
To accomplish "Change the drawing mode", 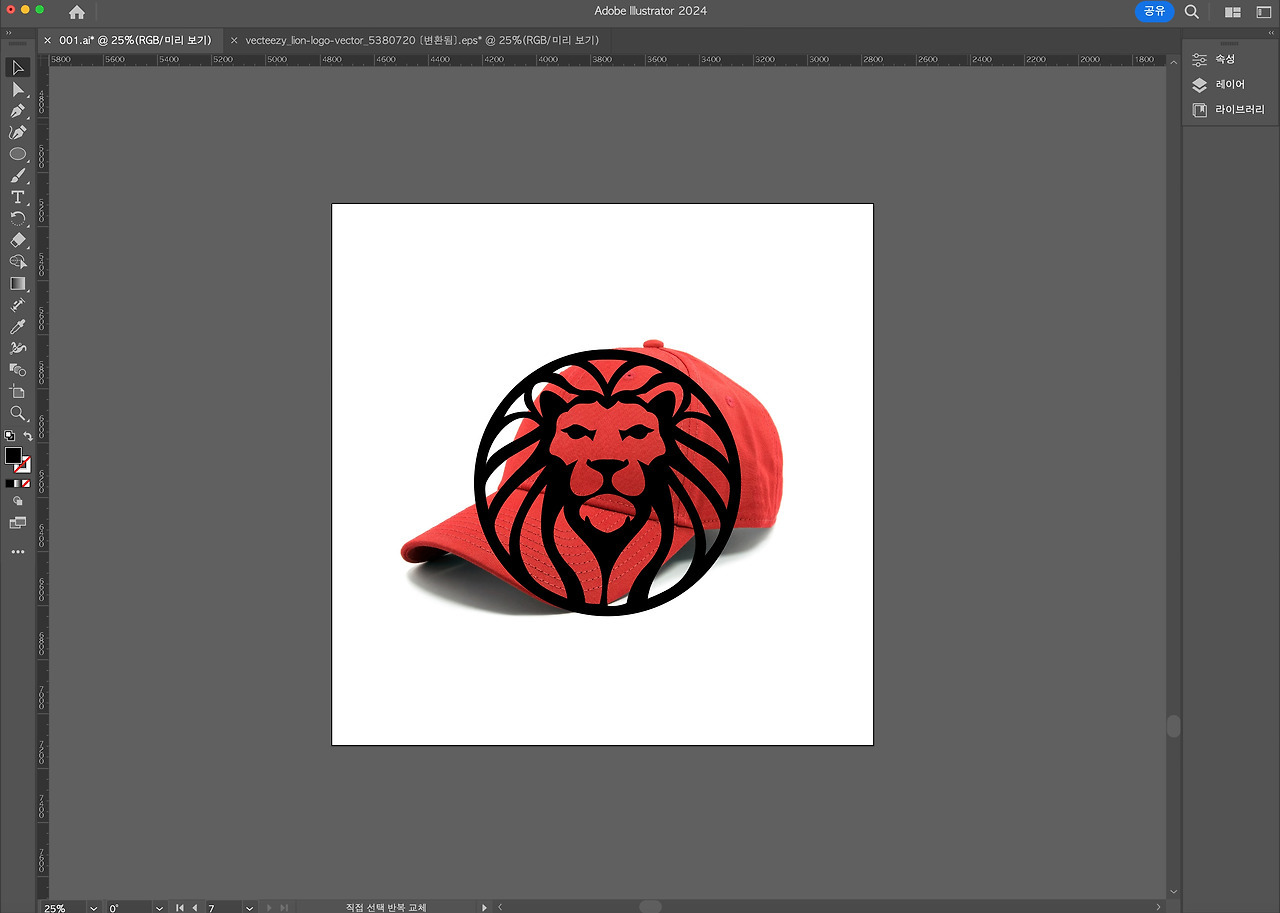I will click(x=17, y=502).
